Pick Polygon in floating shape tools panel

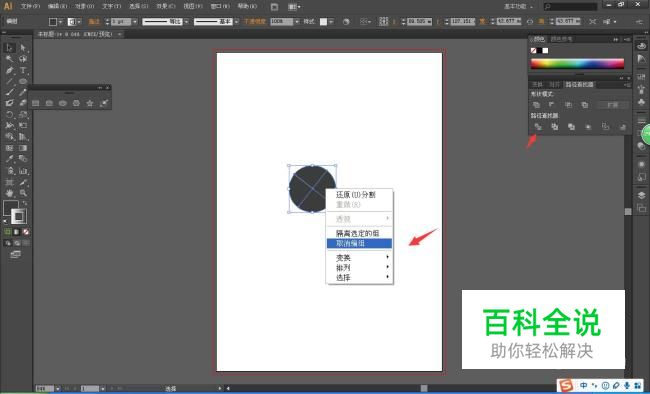tap(76, 103)
